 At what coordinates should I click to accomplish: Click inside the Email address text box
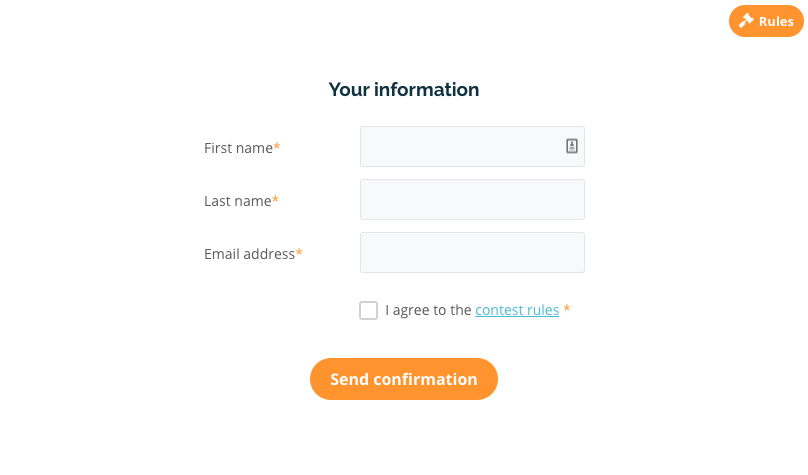472,252
